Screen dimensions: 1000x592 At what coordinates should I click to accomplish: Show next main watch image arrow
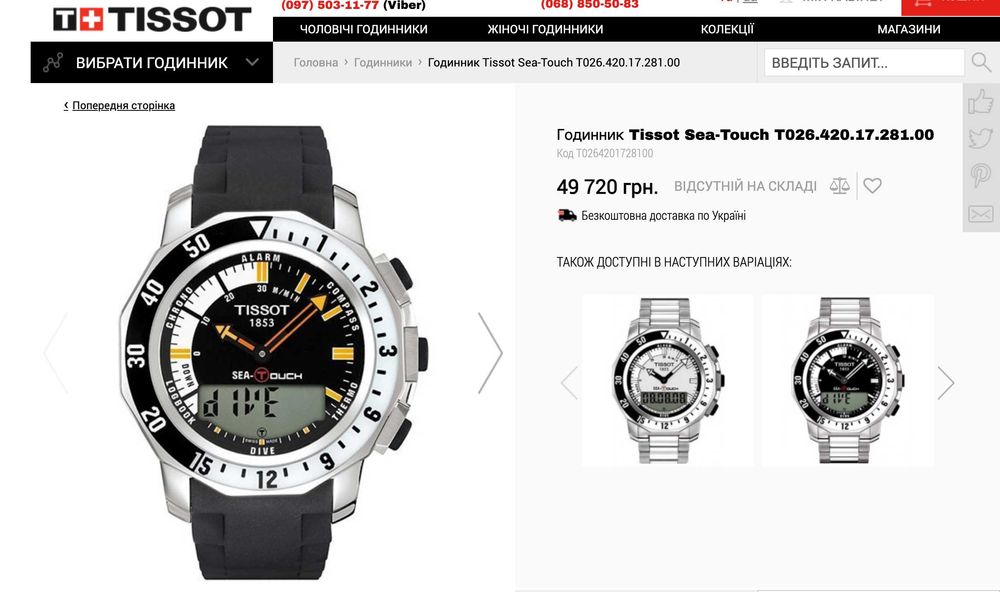click(490, 353)
